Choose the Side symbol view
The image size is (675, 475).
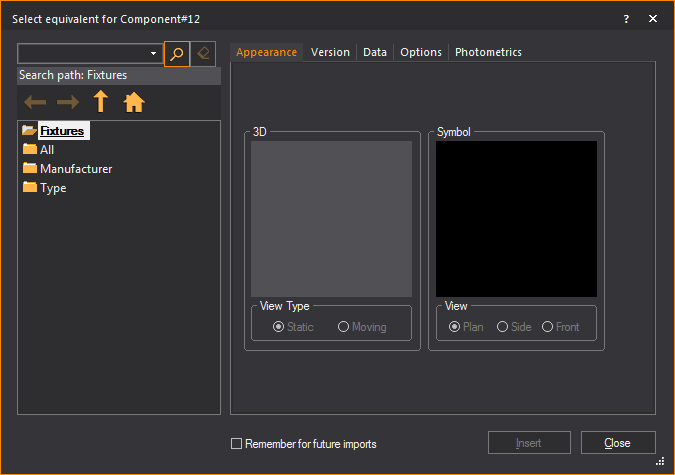pyautogui.click(x=501, y=327)
